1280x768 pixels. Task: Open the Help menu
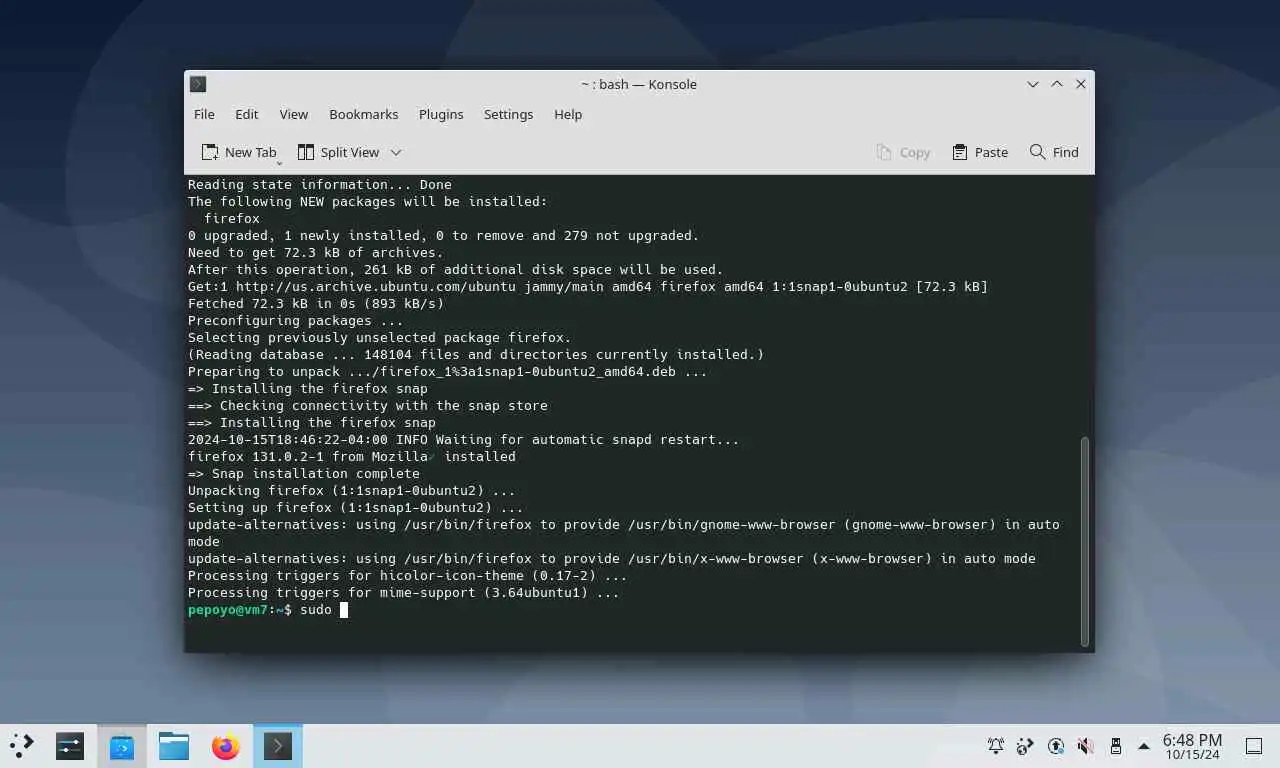click(x=568, y=114)
